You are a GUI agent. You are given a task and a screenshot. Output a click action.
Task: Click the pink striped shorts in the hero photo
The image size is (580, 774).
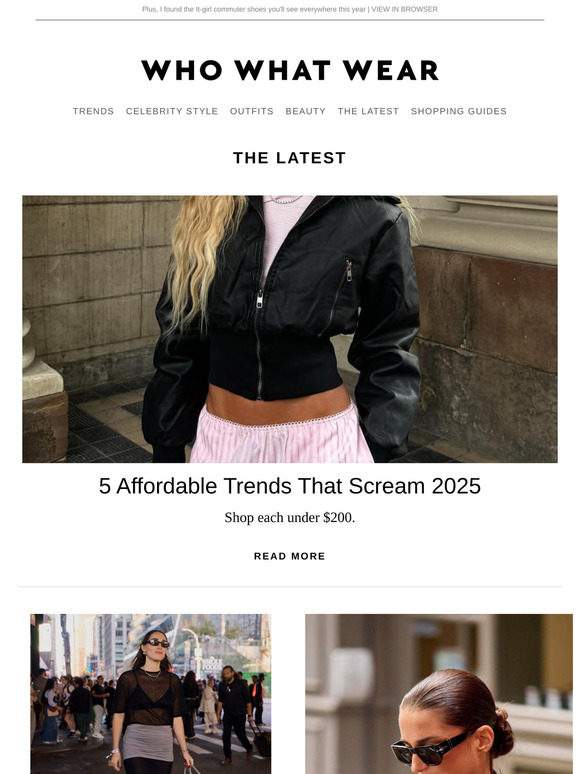click(x=281, y=436)
